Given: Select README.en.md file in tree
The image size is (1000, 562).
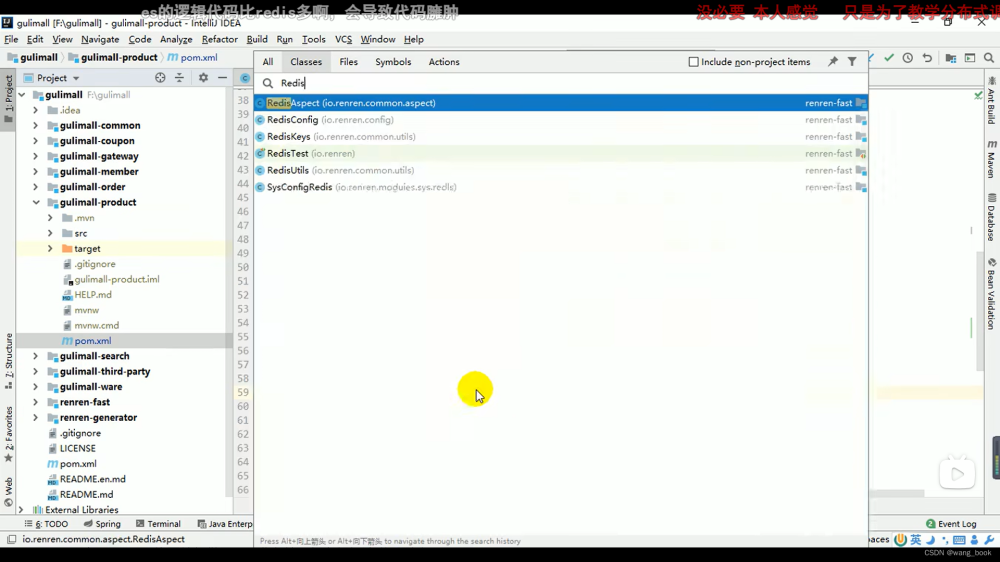Looking at the screenshot, I should coord(92,479).
